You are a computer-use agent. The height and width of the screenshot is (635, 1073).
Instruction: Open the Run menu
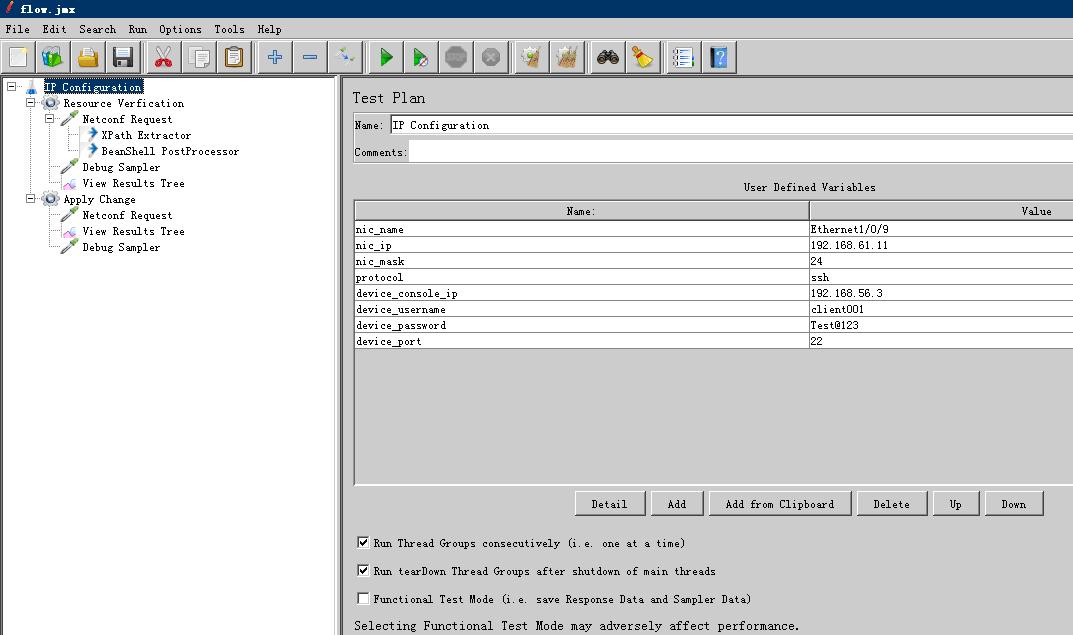pos(137,29)
